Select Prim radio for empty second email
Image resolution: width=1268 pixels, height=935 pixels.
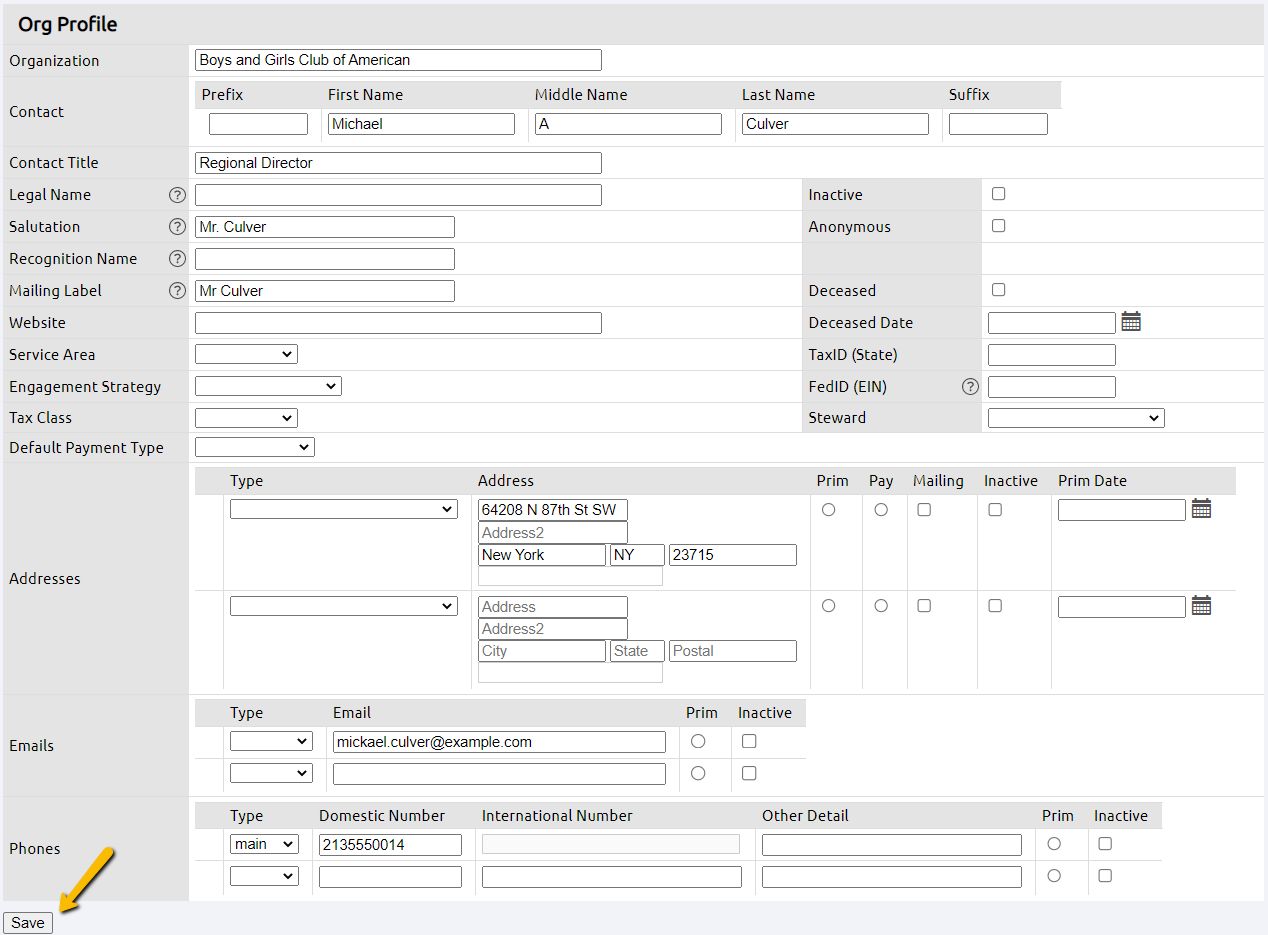pyautogui.click(x=698, y=773)
